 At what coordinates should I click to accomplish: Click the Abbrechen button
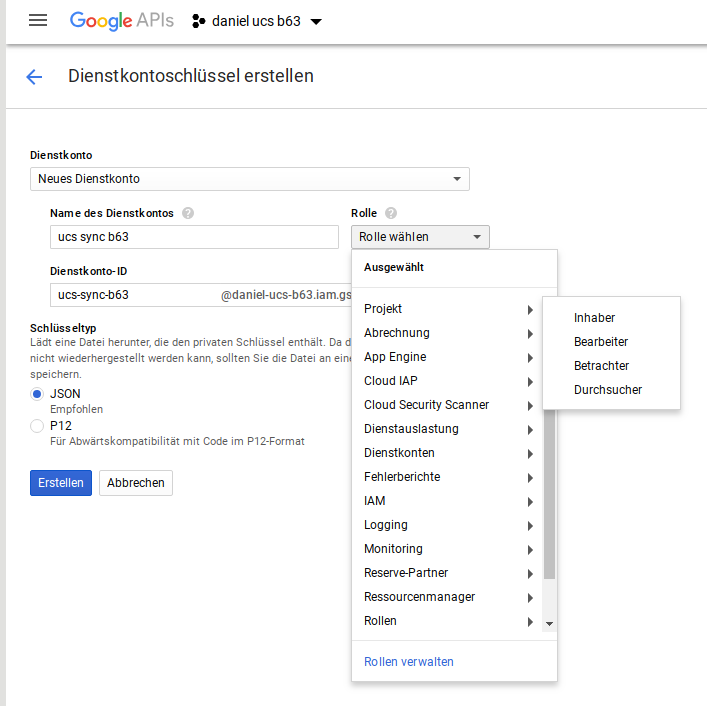point(135,483)
